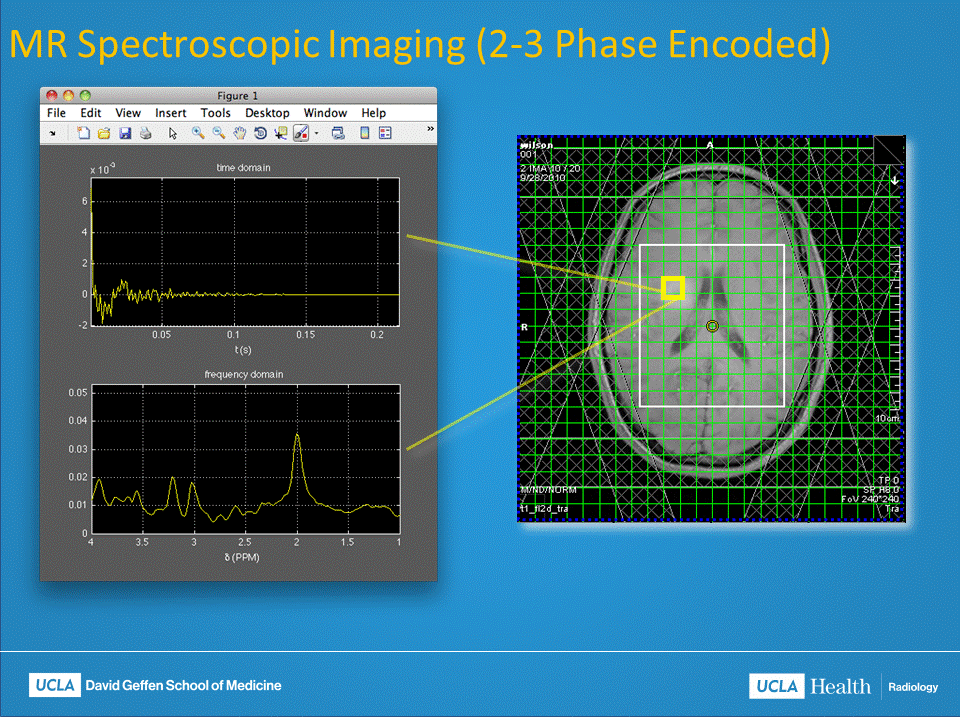Select the Edit Plot arrow tool
960x720 pixels.
tap(172, 133)
